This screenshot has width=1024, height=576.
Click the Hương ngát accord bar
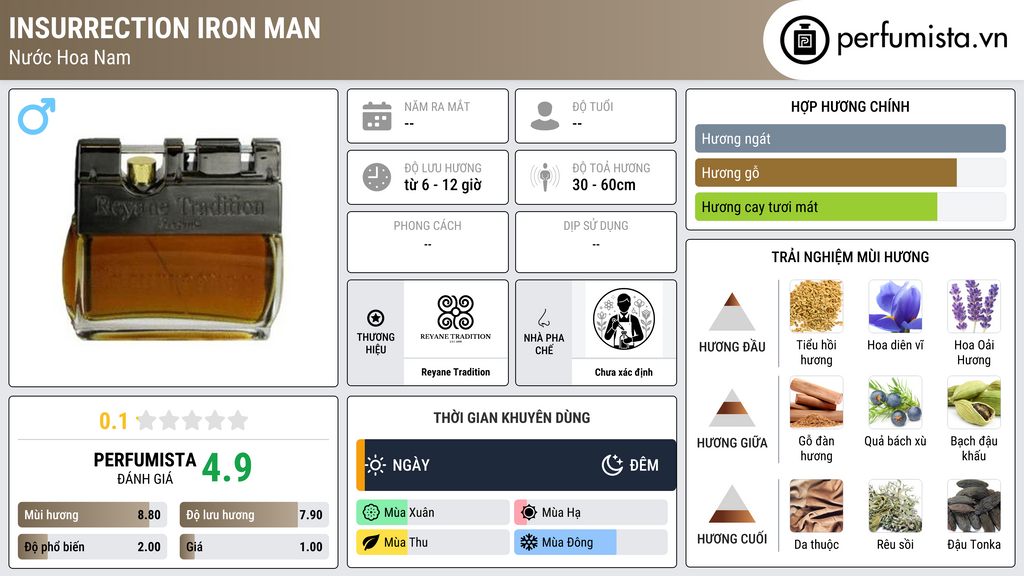point(850,138)
